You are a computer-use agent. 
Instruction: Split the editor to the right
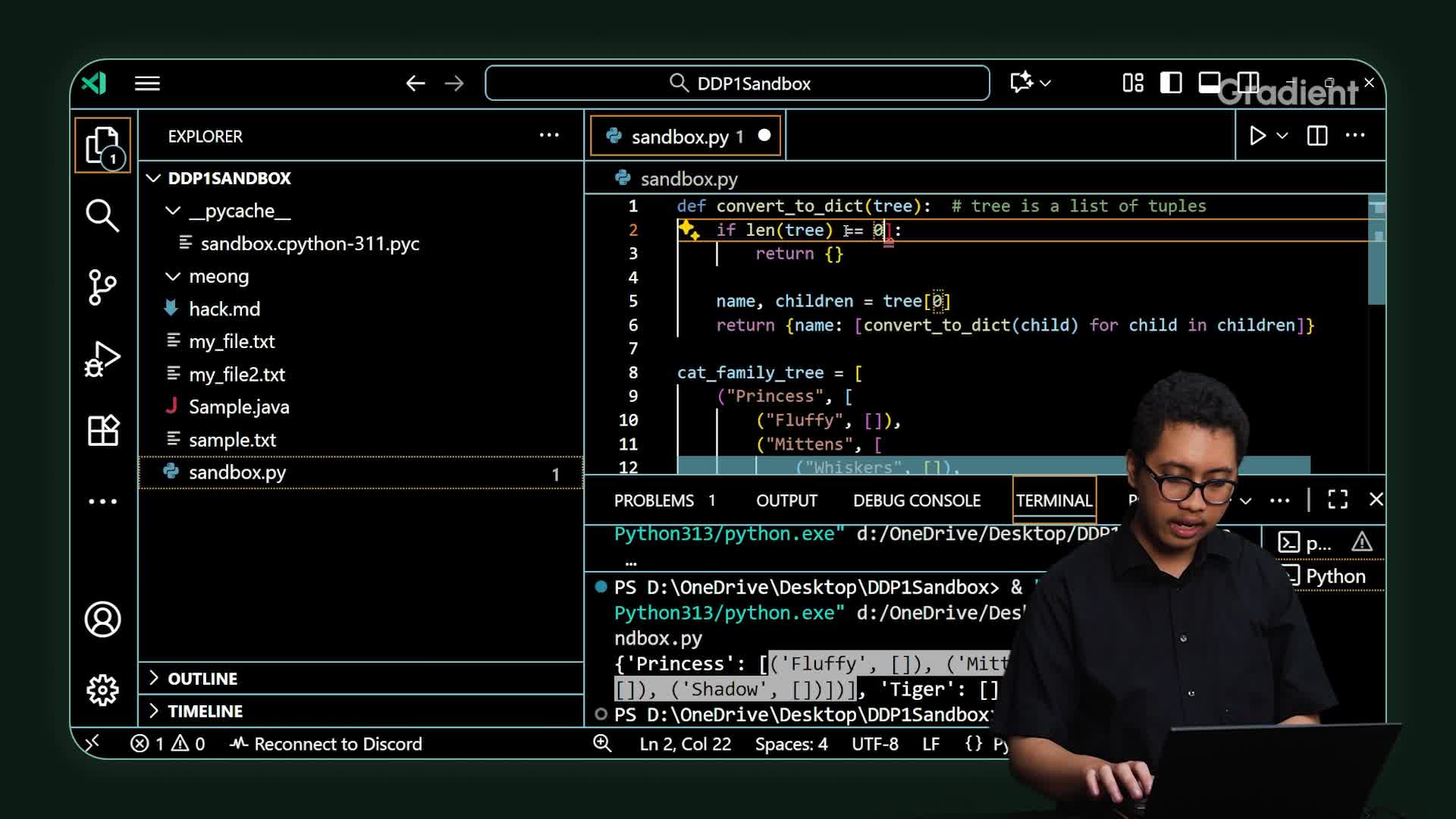[1317, 136]
